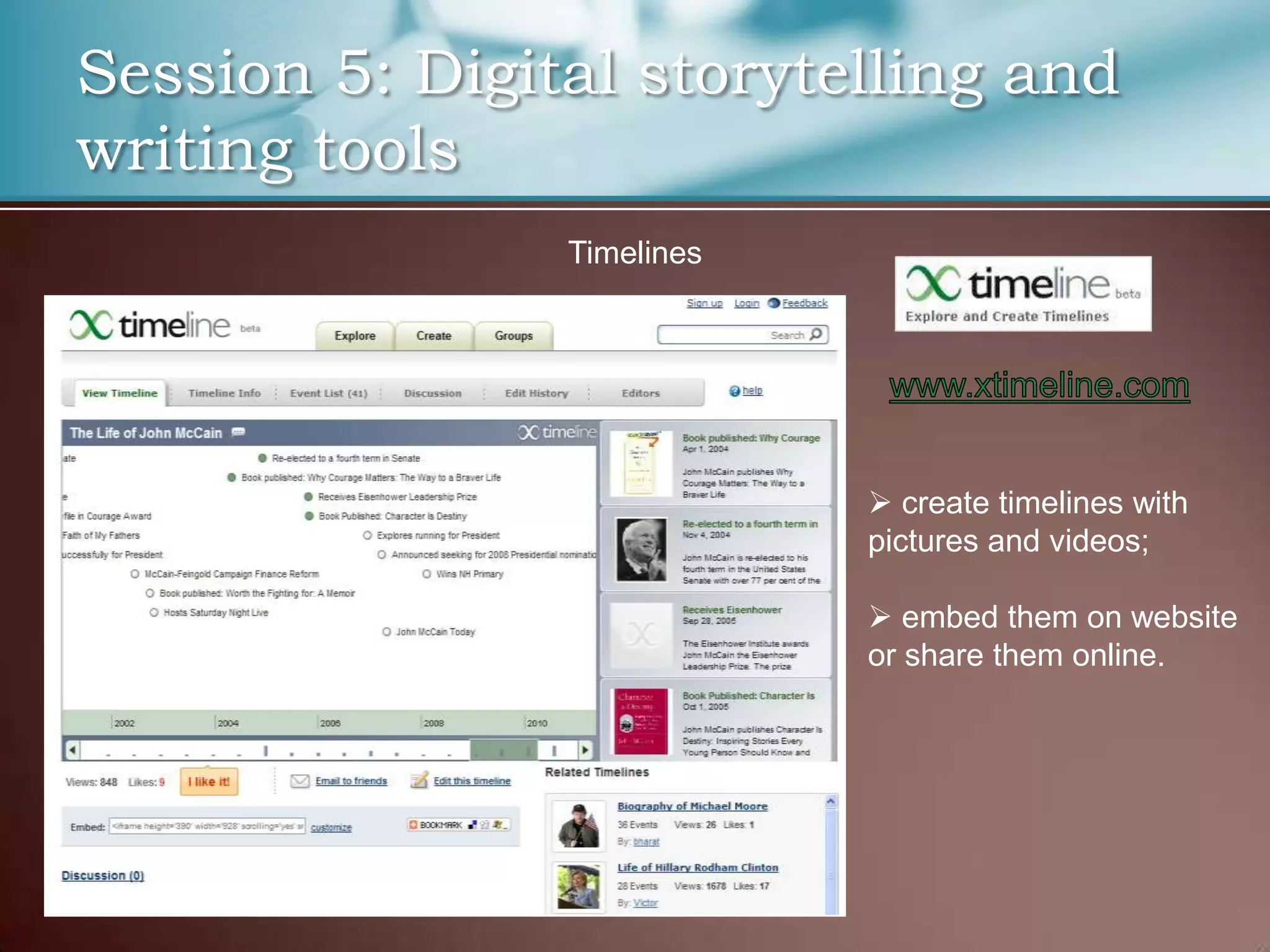Click the timeline overview scrubber highlighted region
The height and width of the screenshot is (952, 1270).
(503, 751)
